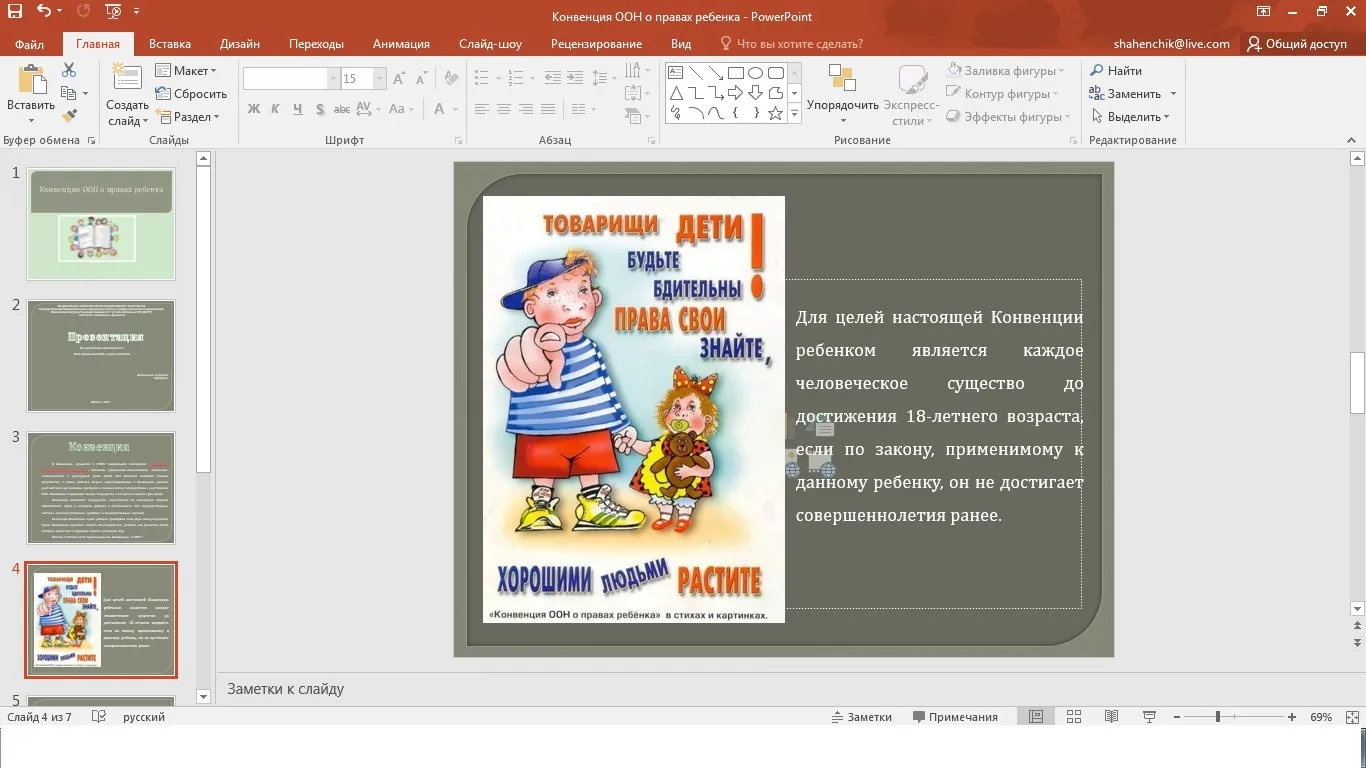Viewport: 1366px width, 768px height.
Task: Copy selection with the copy icon
Action: coord(69,93)
